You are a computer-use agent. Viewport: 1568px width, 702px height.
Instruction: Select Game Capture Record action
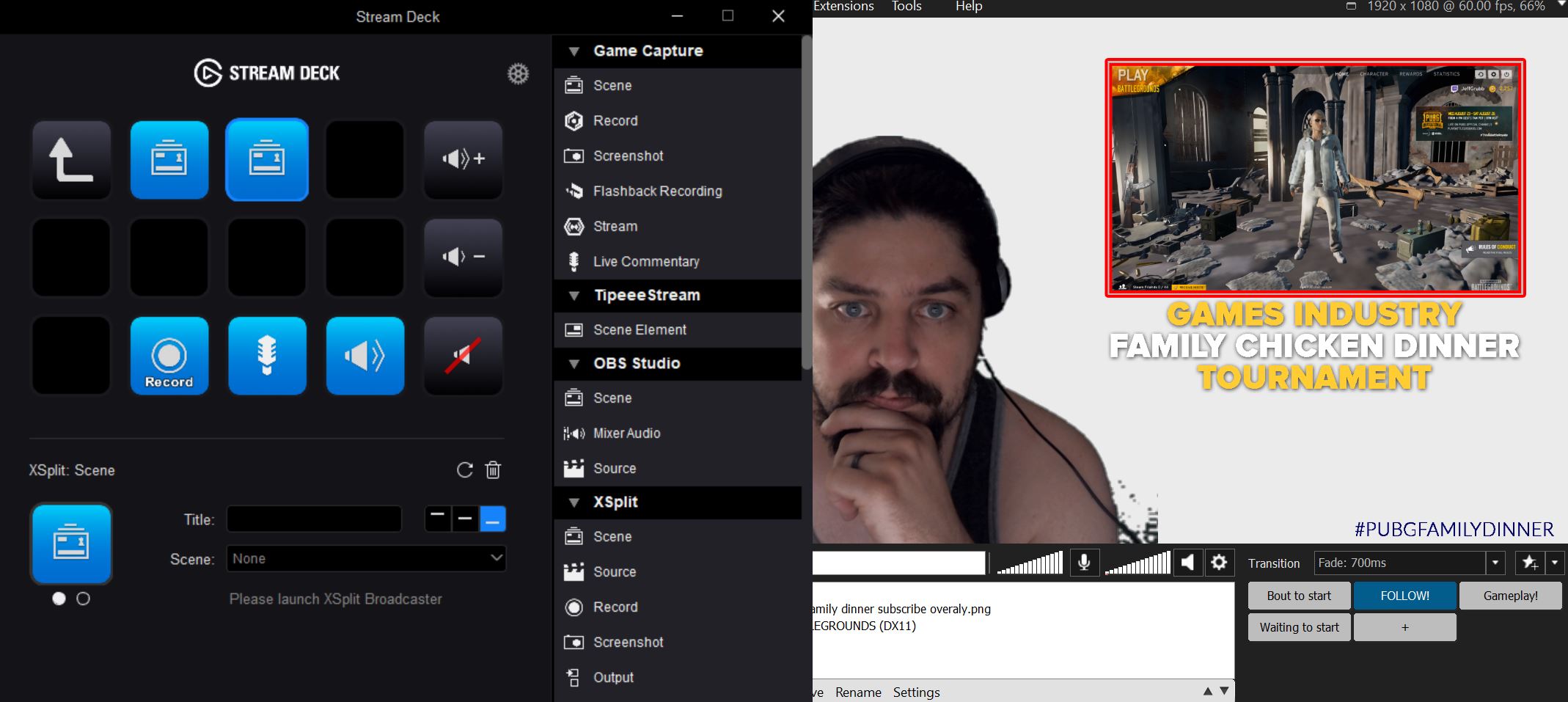pos(677,121)
